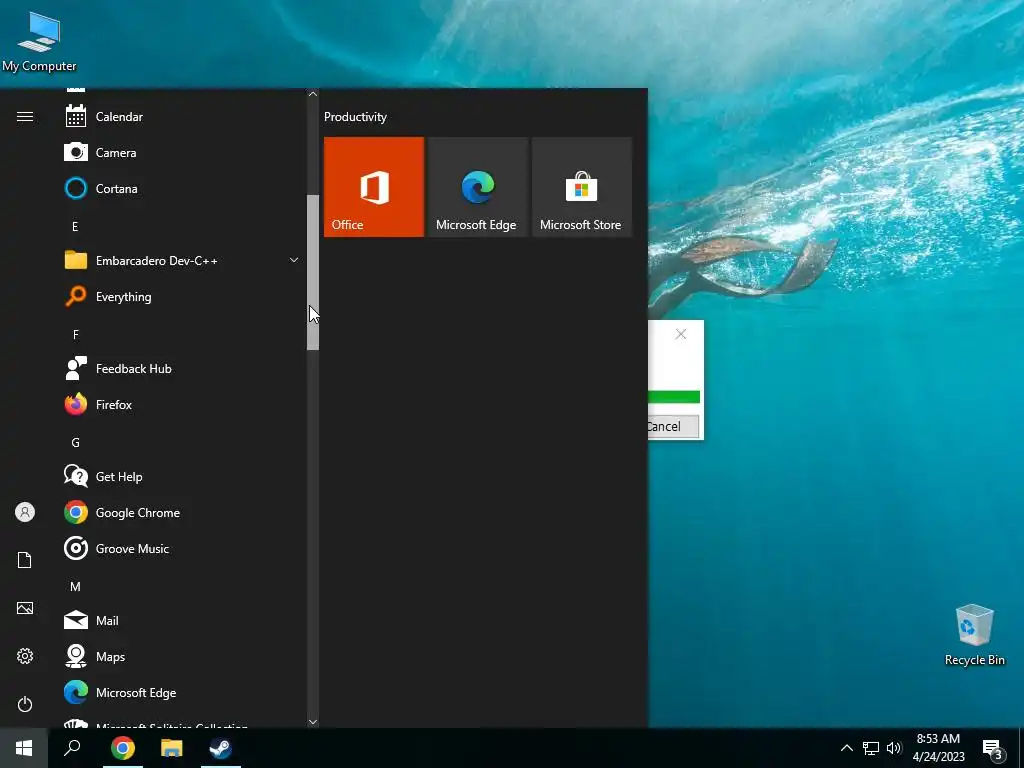1024x768 pixels.
Task: Open the Embarcadero Dev-C++ folder entry
Action: (182, 261)
